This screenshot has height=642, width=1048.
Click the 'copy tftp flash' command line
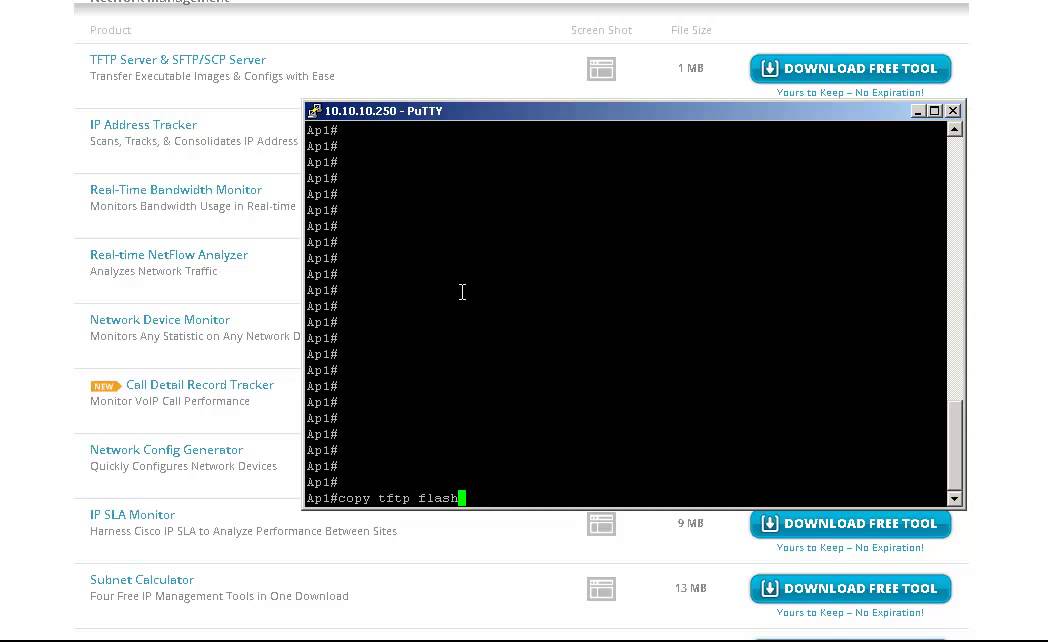coord(386,498)
